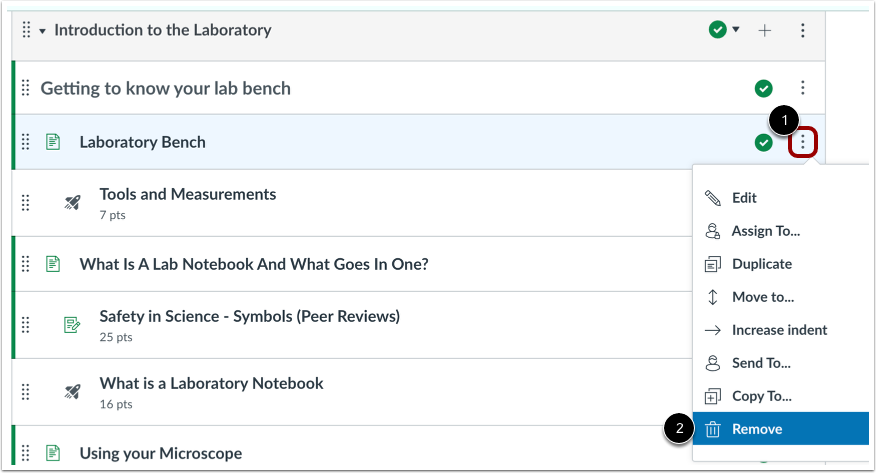The image size is (876, 473).
Task: Click the add item plus icon in module header
Action: pos(765,31)
